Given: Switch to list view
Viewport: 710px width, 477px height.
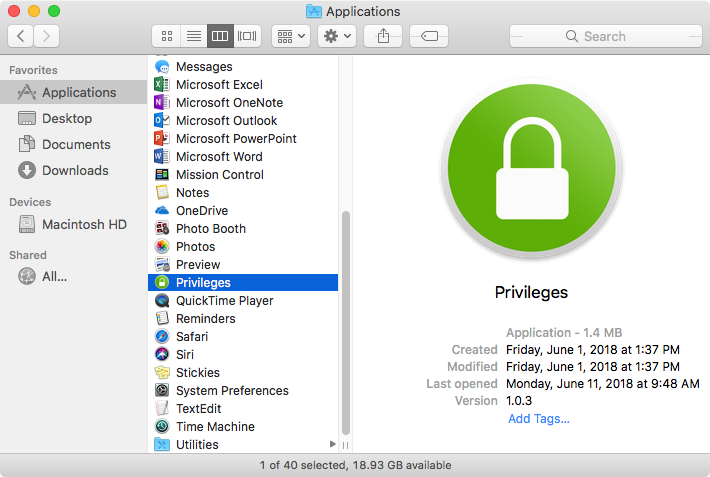Looking at the screenshot, I should [194, 36].
